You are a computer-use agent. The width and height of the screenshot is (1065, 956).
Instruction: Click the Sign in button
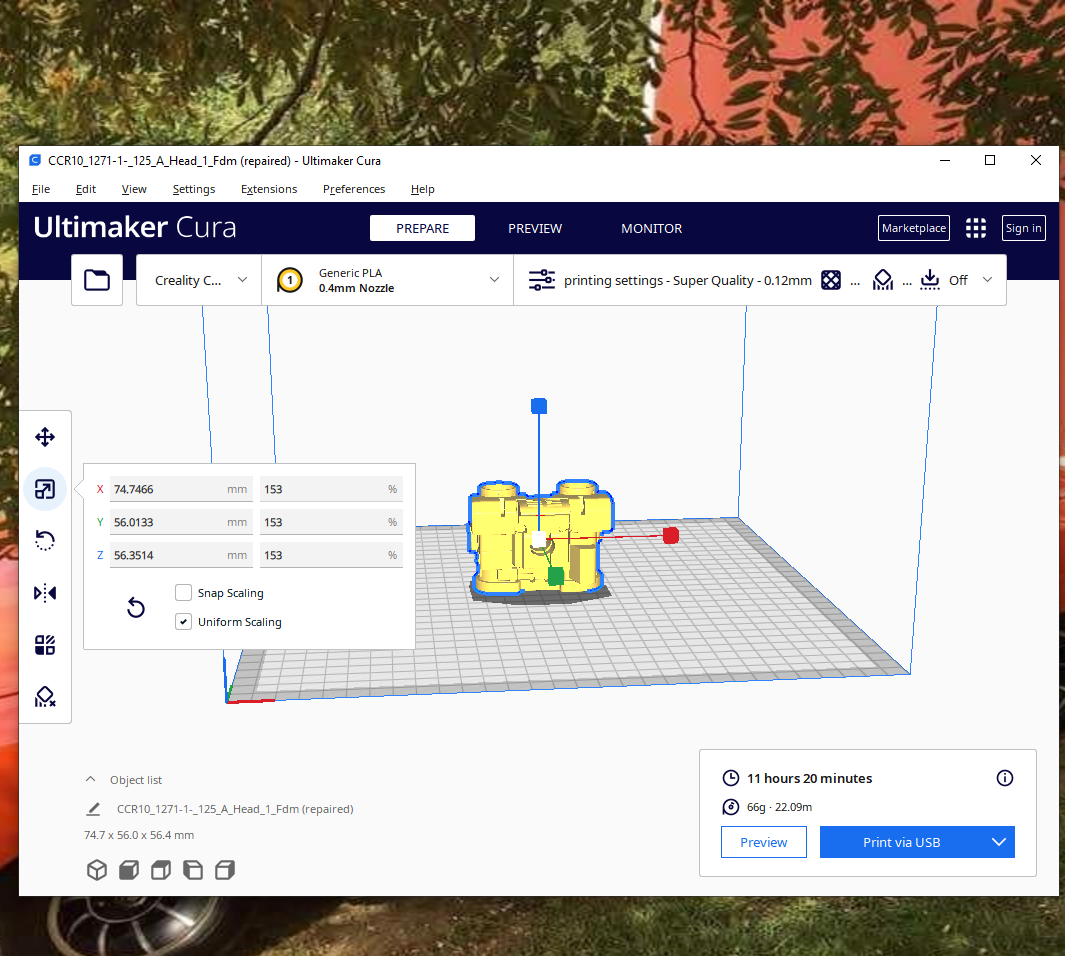(x=1024, y=228)
